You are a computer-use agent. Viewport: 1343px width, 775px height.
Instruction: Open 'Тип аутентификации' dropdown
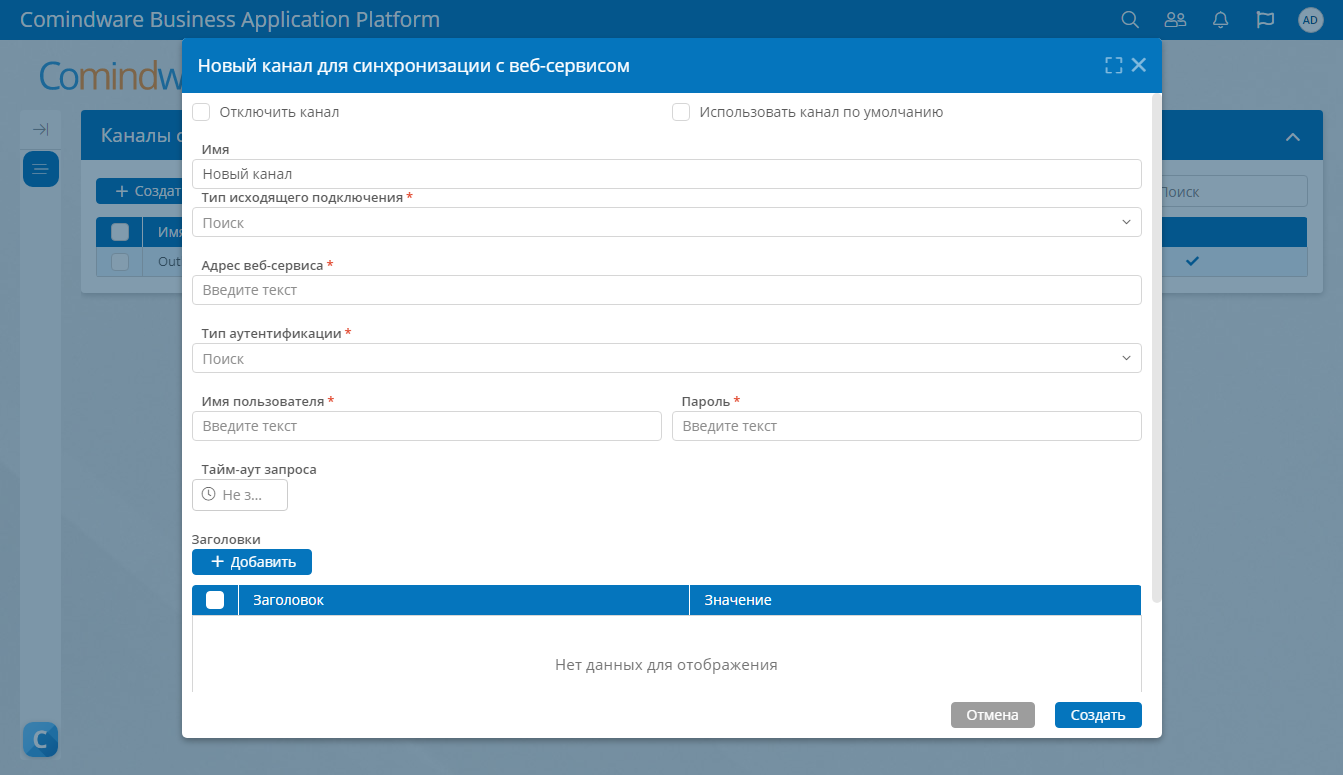click(666, 358)
